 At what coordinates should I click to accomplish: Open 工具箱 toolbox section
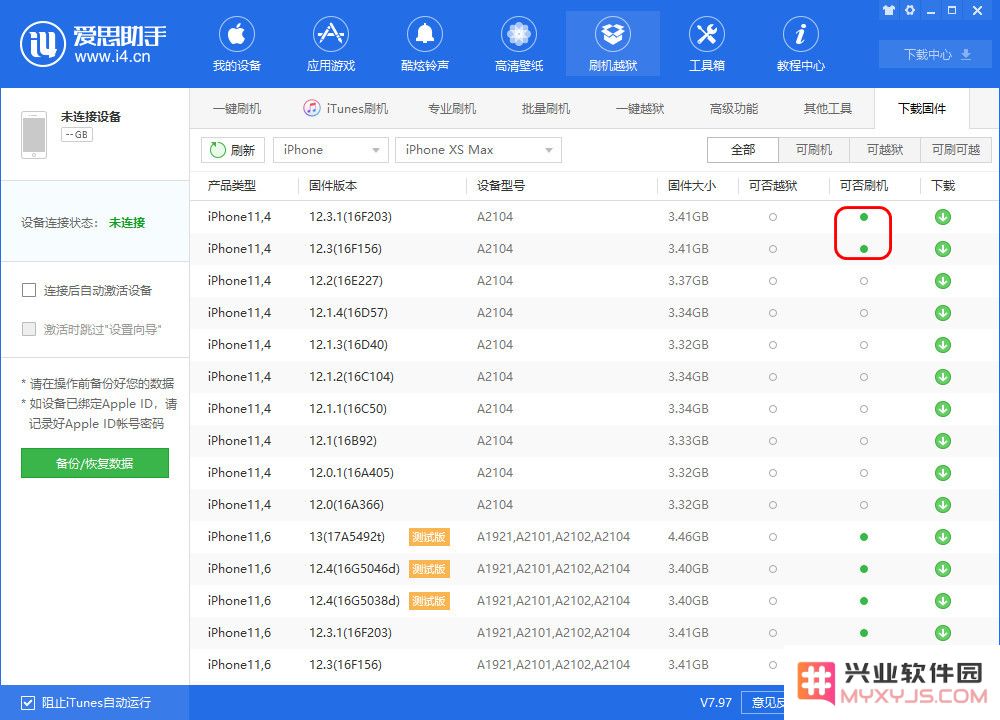707,44
